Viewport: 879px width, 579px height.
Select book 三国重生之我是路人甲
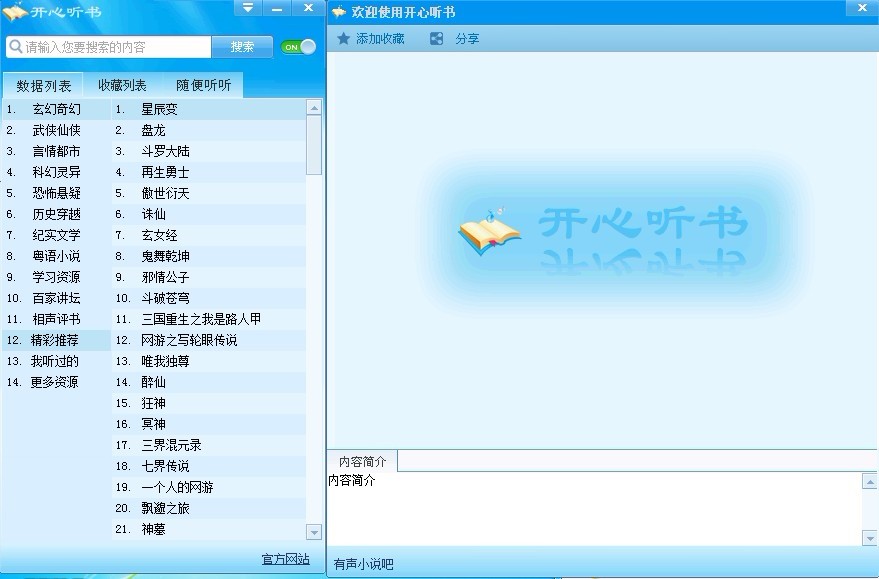pyautogui.click(x=209, y=319)
